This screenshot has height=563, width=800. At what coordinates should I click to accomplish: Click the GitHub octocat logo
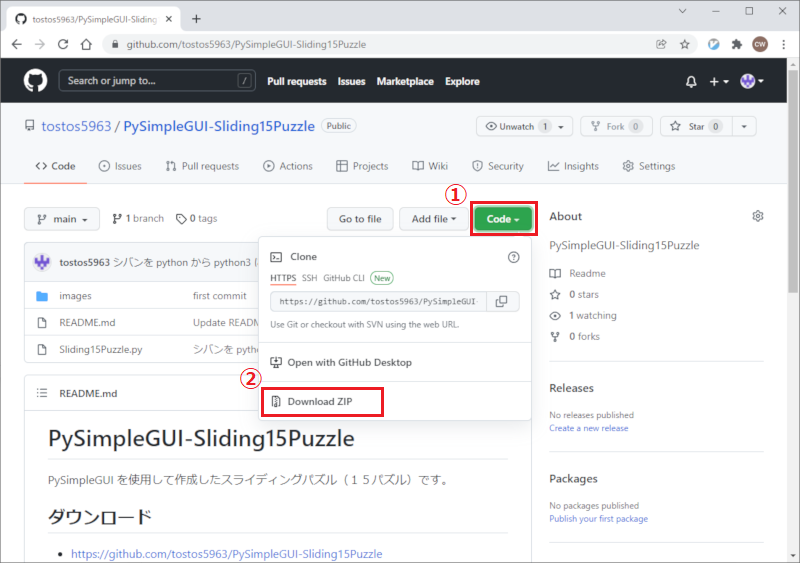tap(36, 81)
